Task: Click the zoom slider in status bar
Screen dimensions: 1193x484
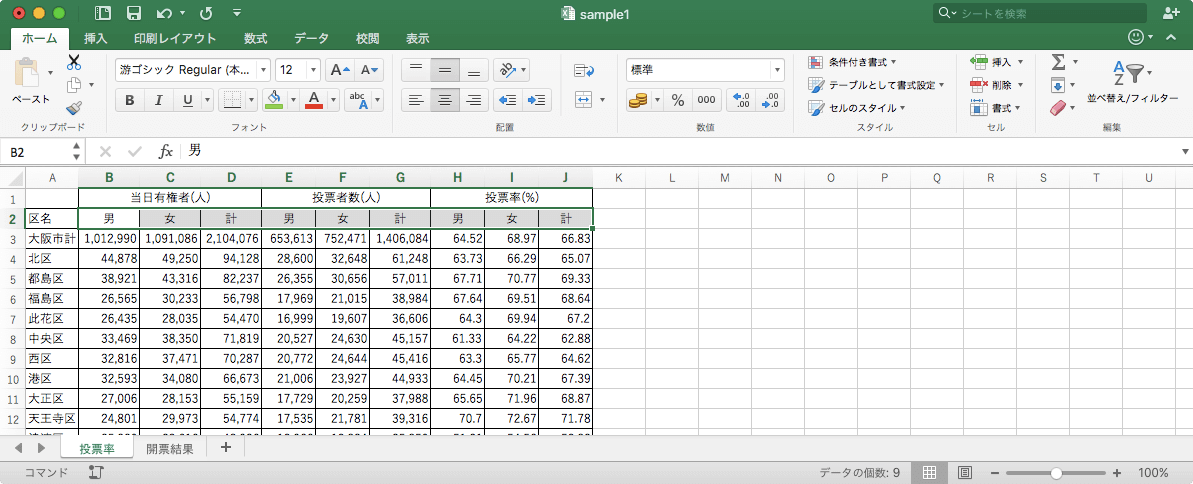Action: pos(1058,472)
